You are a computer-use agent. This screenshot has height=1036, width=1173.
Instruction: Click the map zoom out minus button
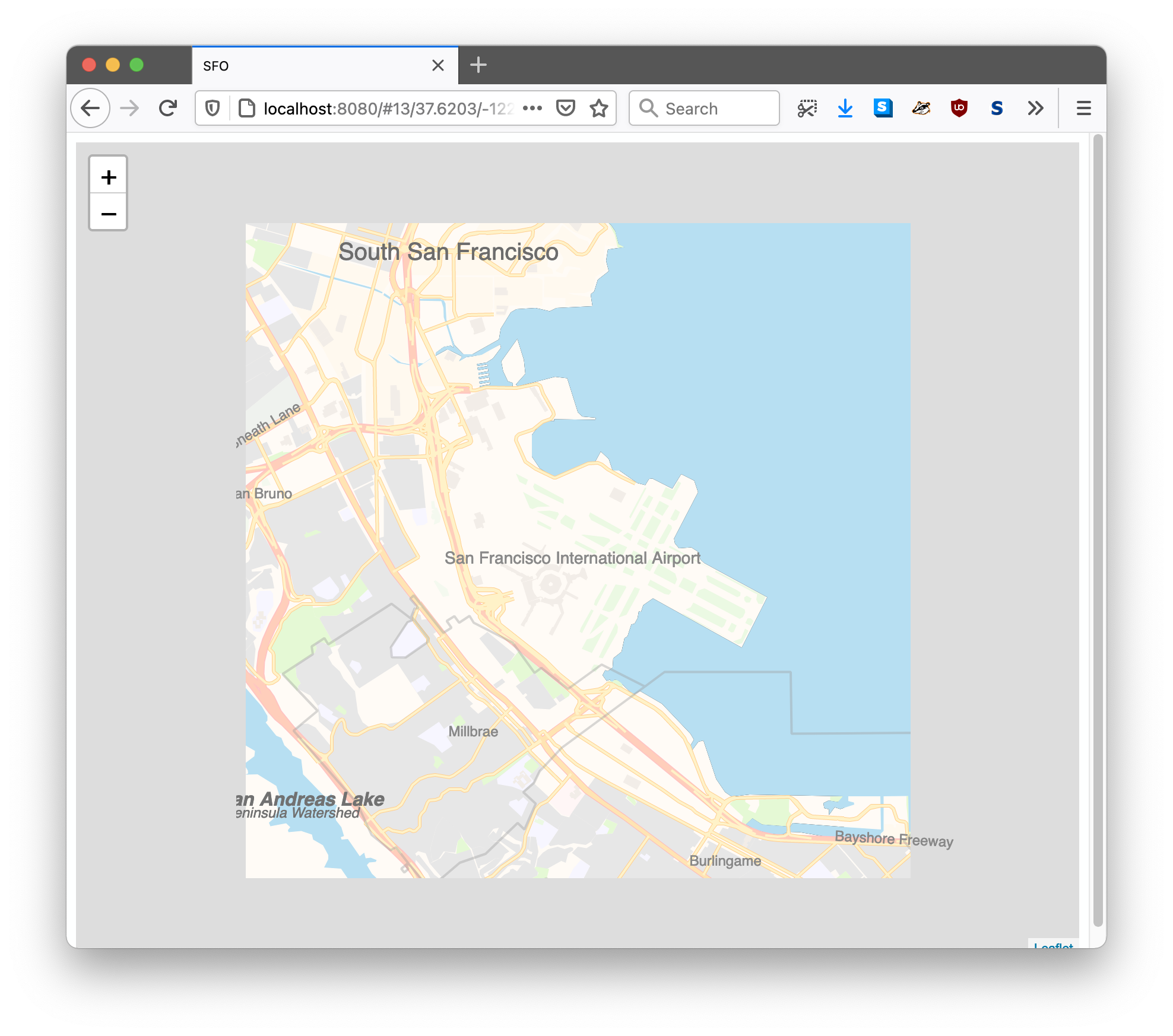point(108,213)
